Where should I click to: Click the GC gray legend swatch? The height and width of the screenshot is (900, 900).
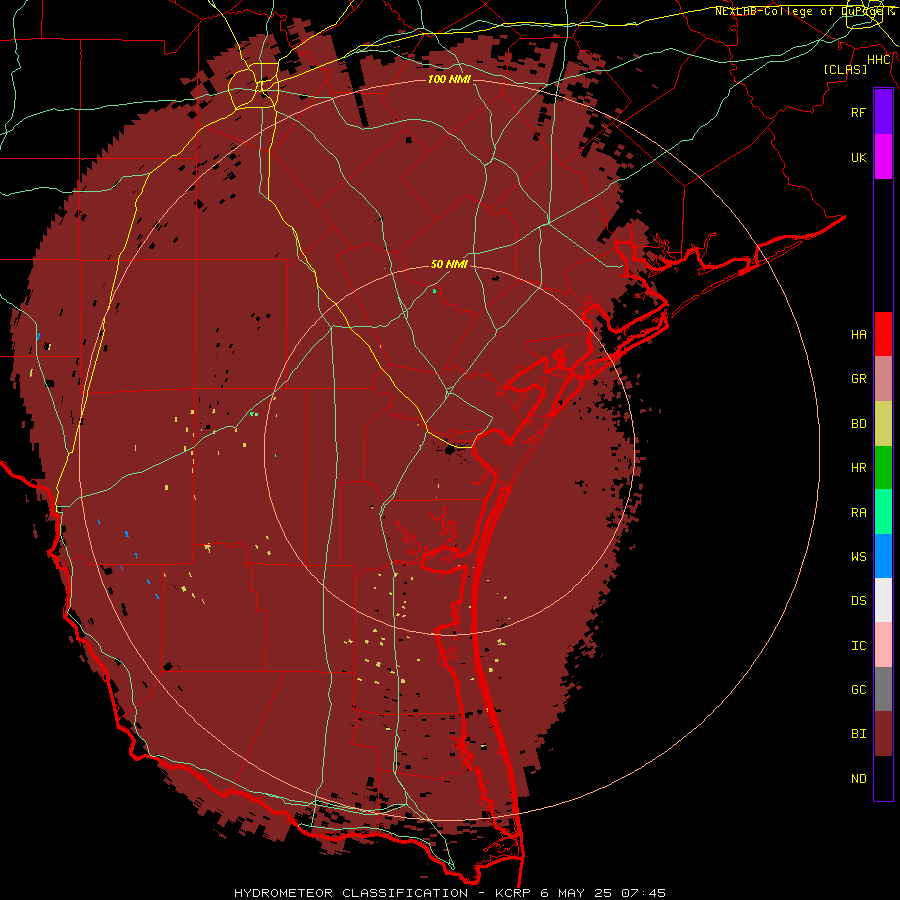pyautogui.click(x=883, y=689)
